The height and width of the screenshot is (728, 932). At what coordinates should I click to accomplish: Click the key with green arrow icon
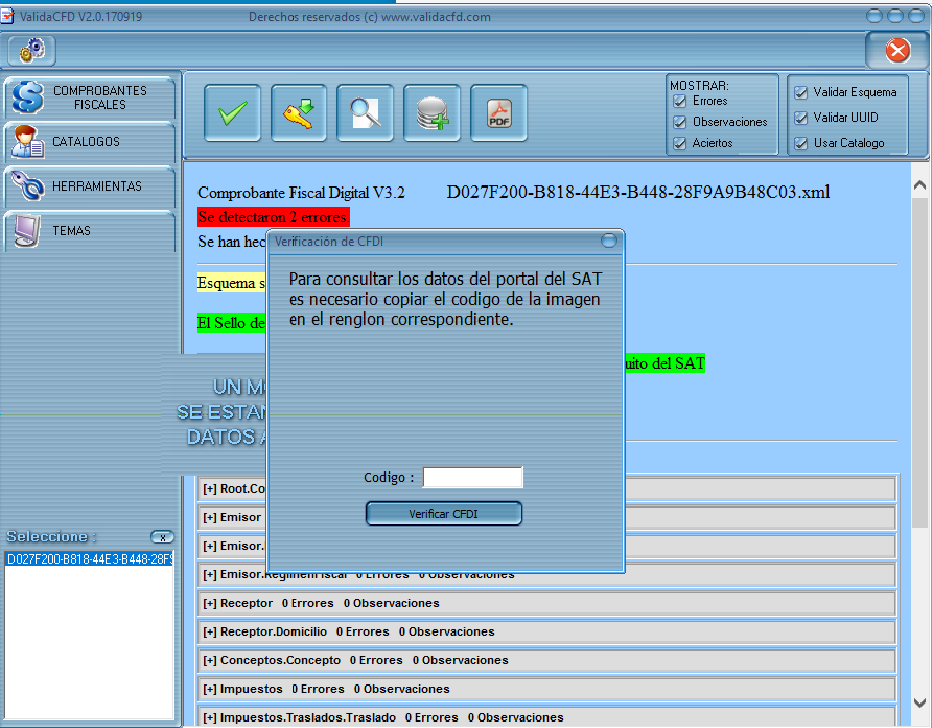click(299, 113)
